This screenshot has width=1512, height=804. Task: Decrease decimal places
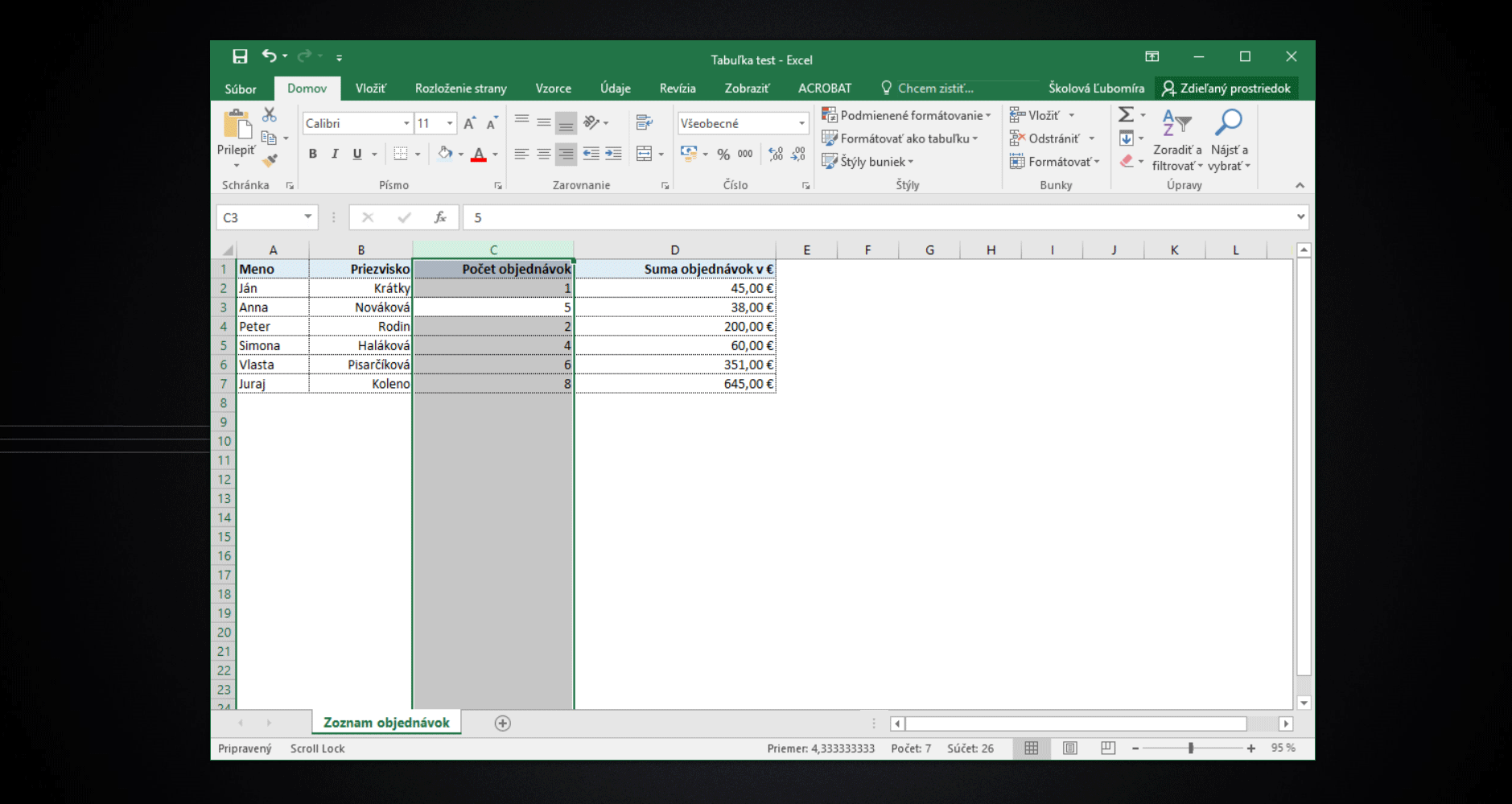coord(798,154)
